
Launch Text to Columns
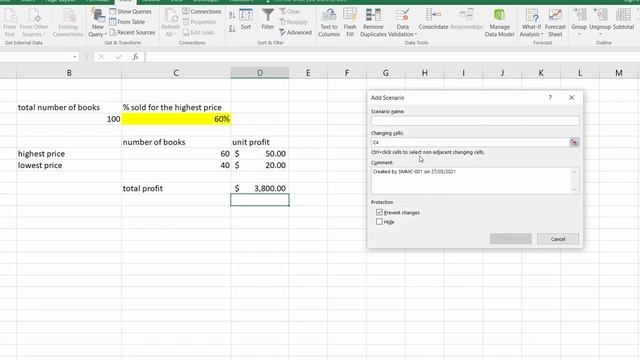pos(329,23)
